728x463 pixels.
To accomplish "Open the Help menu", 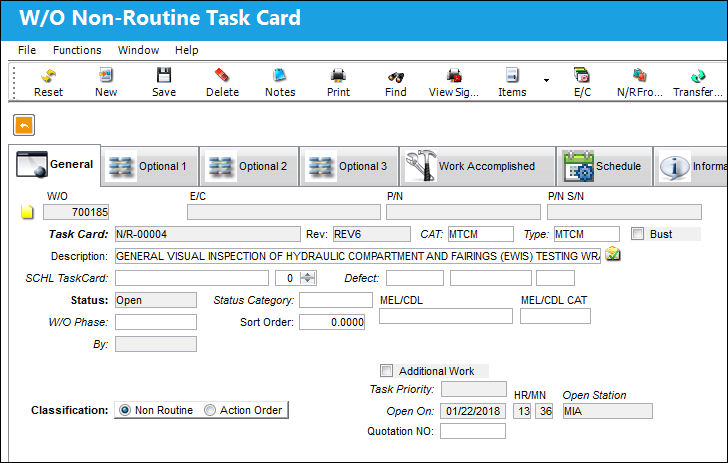I will (187, 50).
